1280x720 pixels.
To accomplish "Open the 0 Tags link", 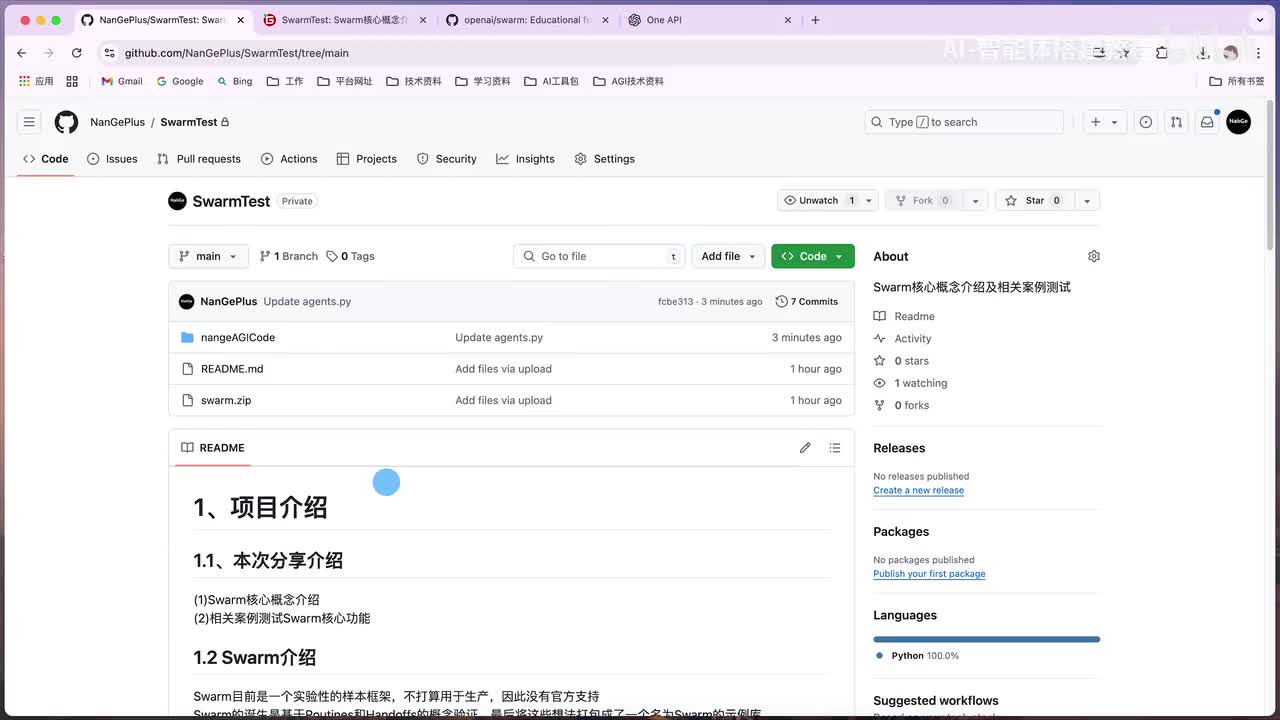I will click(350, 257).
